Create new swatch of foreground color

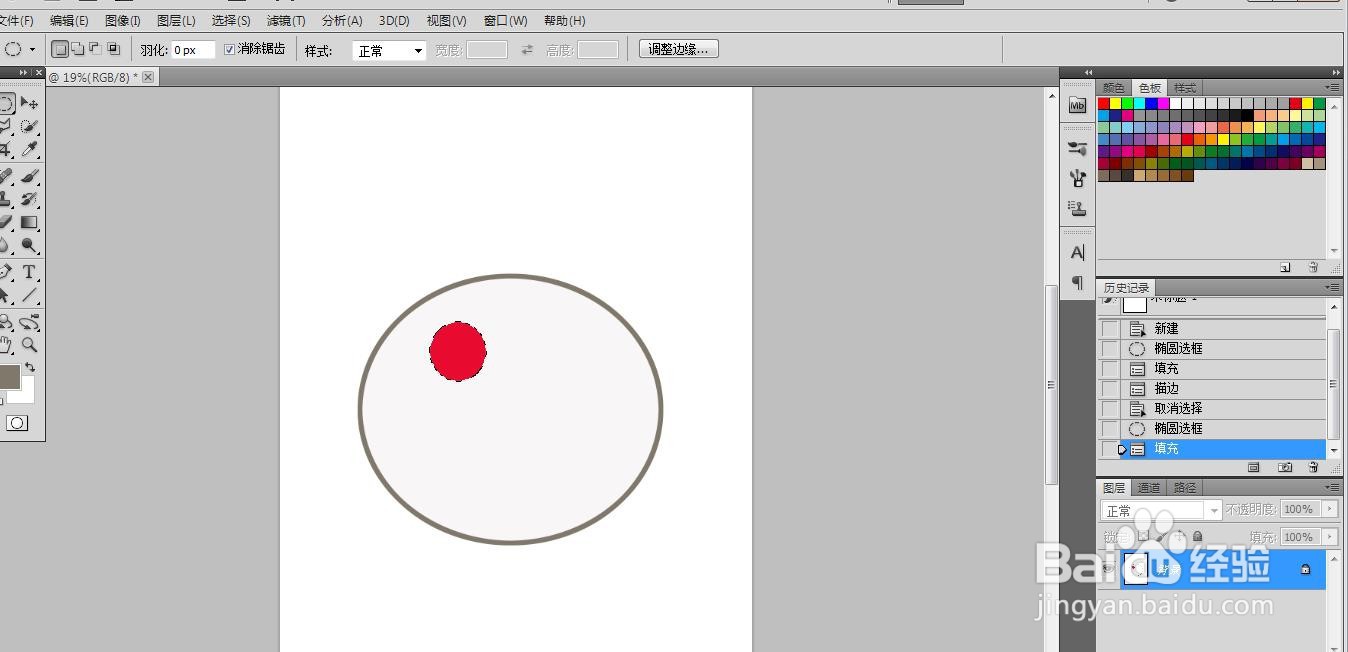pos(1285,267)
